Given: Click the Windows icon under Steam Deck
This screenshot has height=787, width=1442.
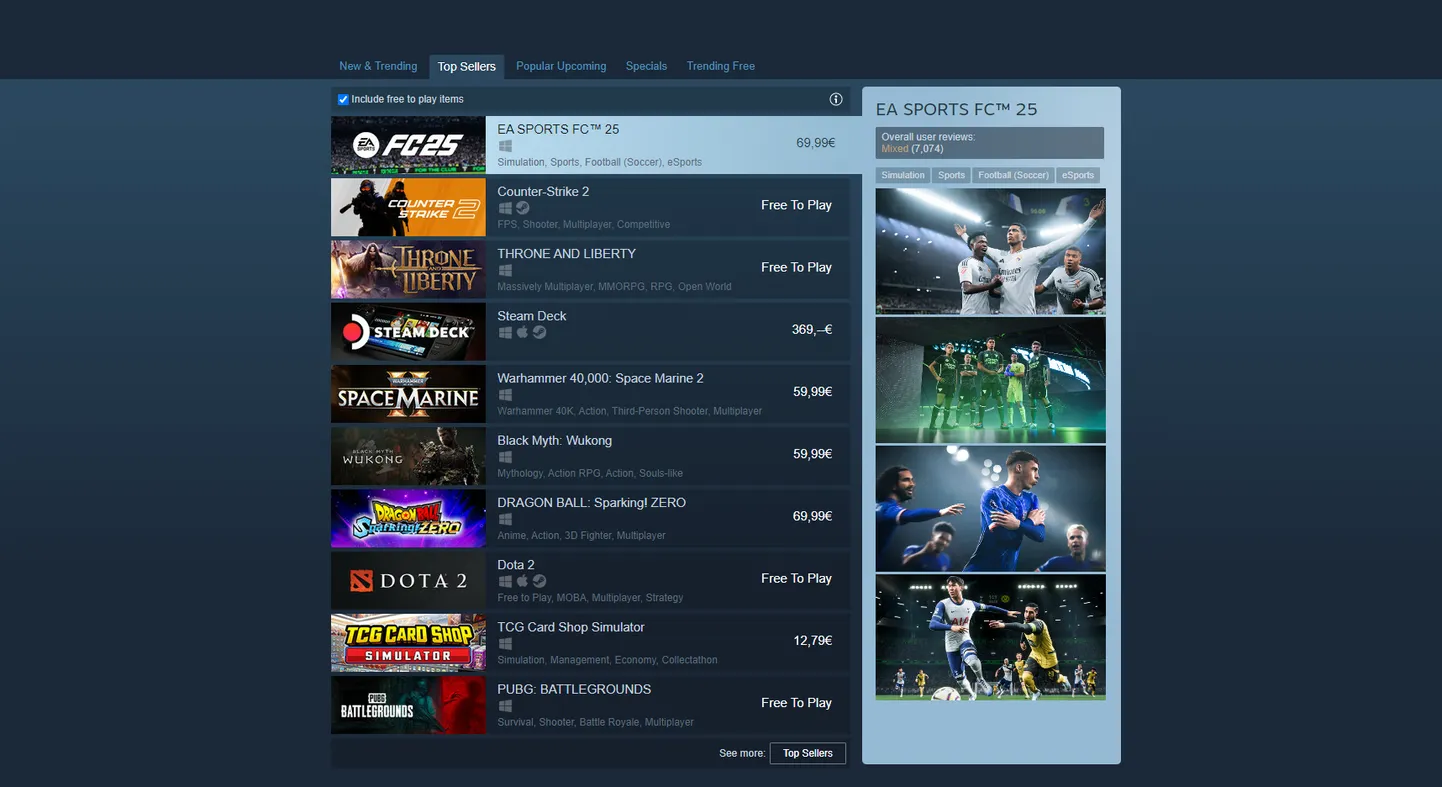Looking at the screenshot, I should click(x=505, y=332).
